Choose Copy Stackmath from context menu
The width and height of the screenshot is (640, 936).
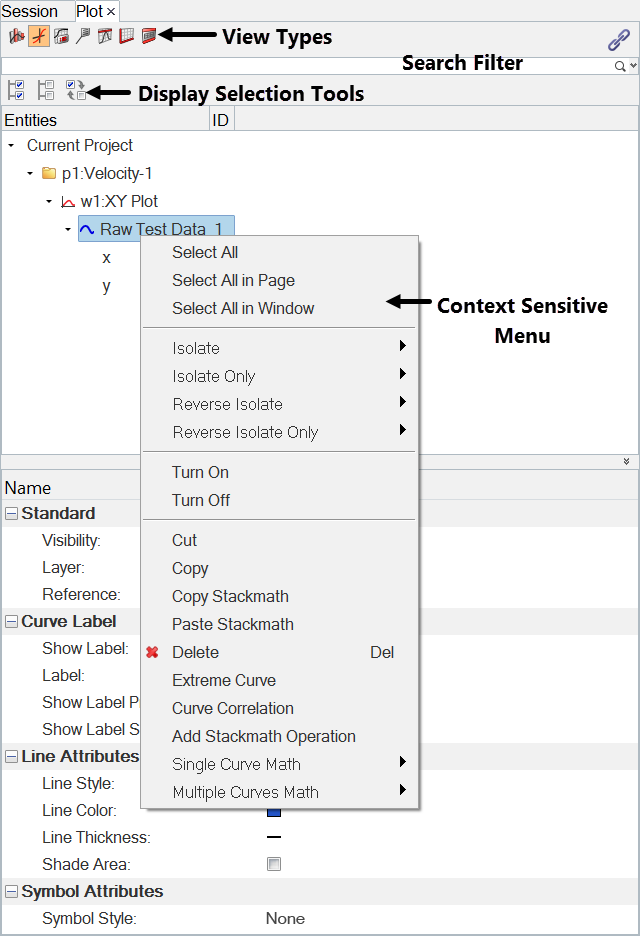[230, 596]
